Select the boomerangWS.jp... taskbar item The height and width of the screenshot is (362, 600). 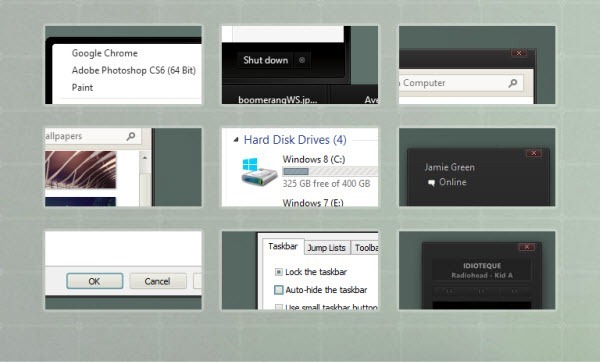277,99
